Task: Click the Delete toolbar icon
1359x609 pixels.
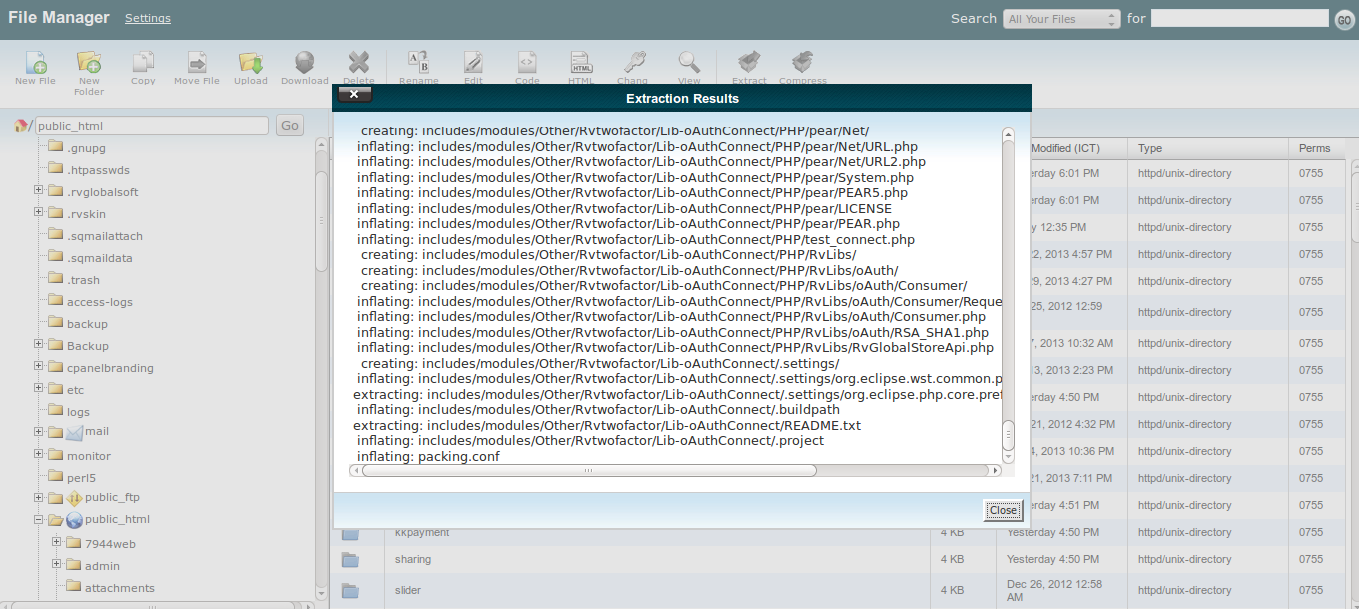Action: point(359,63)
